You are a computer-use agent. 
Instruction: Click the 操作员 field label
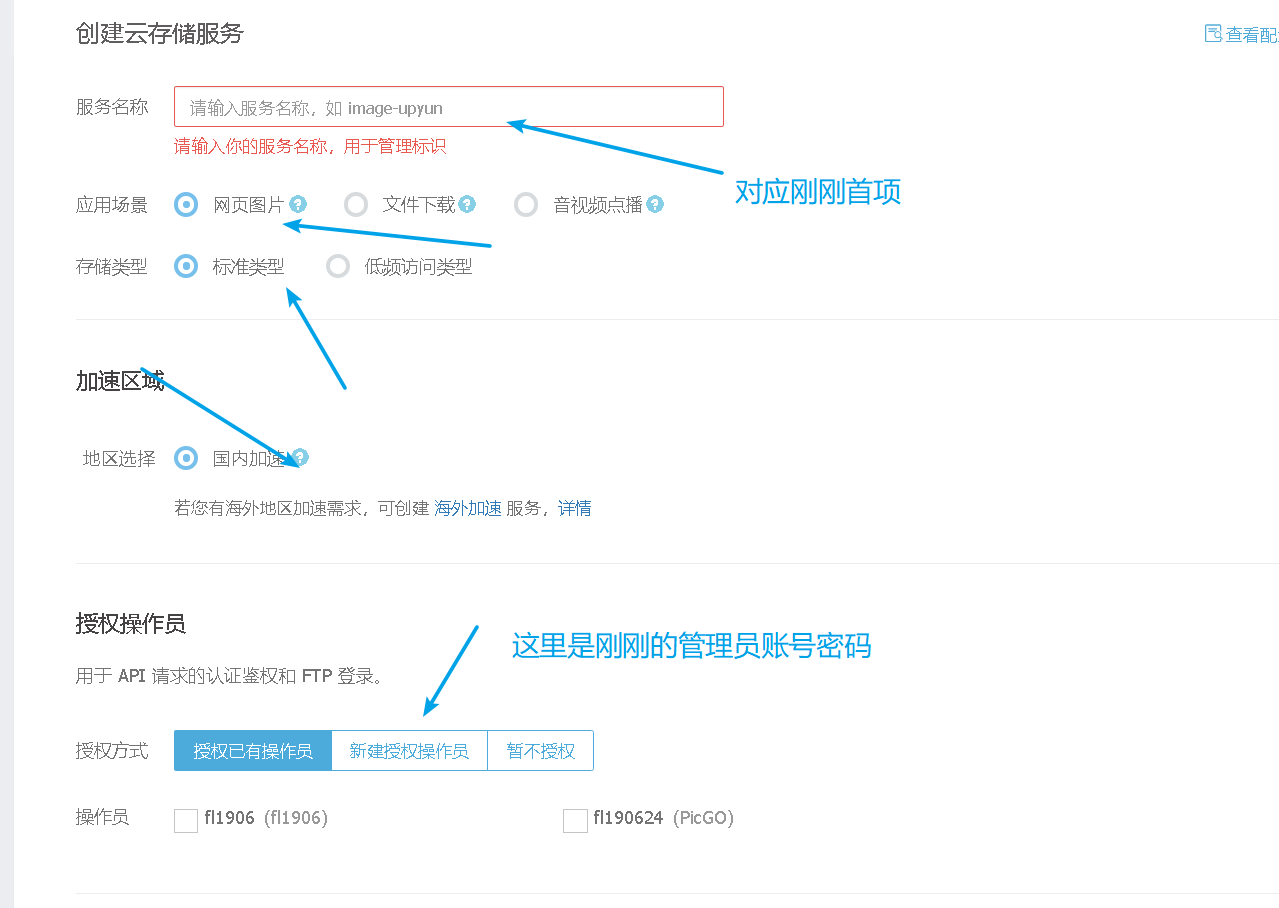102,817
